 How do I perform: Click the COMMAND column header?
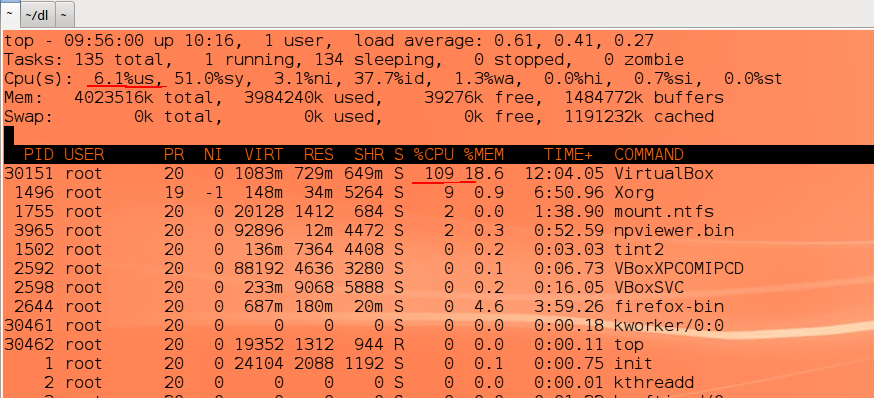click(x=649, y=154)
